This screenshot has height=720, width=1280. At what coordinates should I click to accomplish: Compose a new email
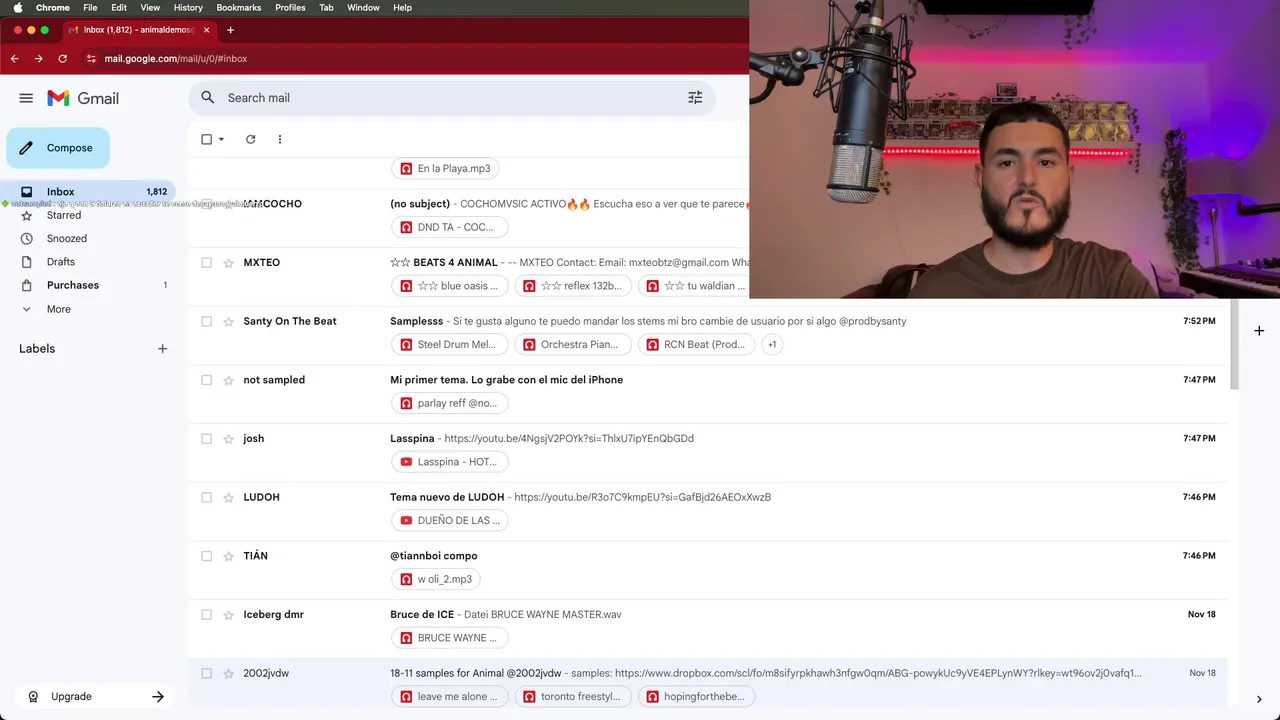click(58, 148)
